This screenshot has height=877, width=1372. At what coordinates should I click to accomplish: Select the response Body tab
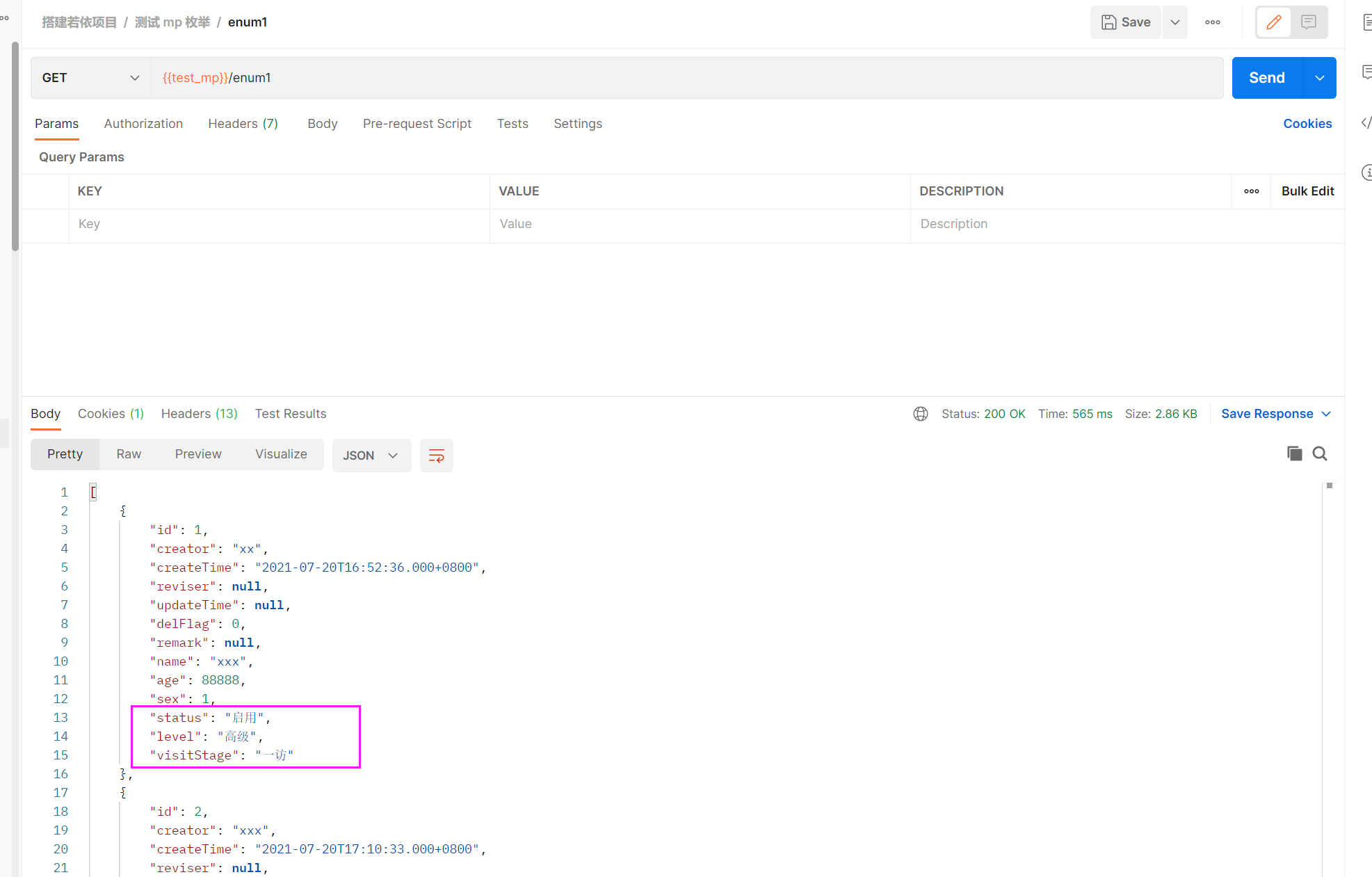[46, 414]
